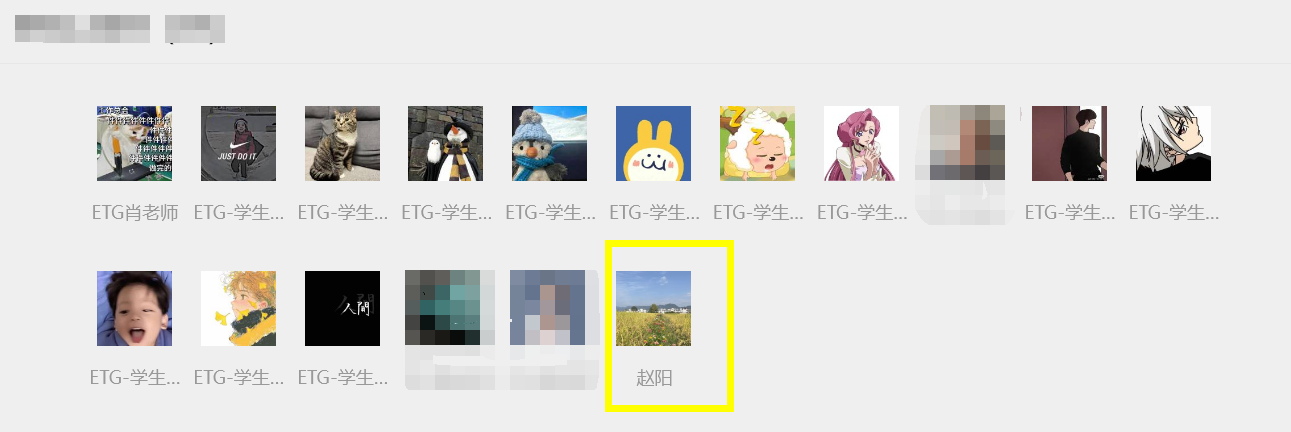Viewport: 1291px width, 432px height.
Task: Click the man in black sweater avatar
Action: pyautogui.click(x=1069, y=143)
